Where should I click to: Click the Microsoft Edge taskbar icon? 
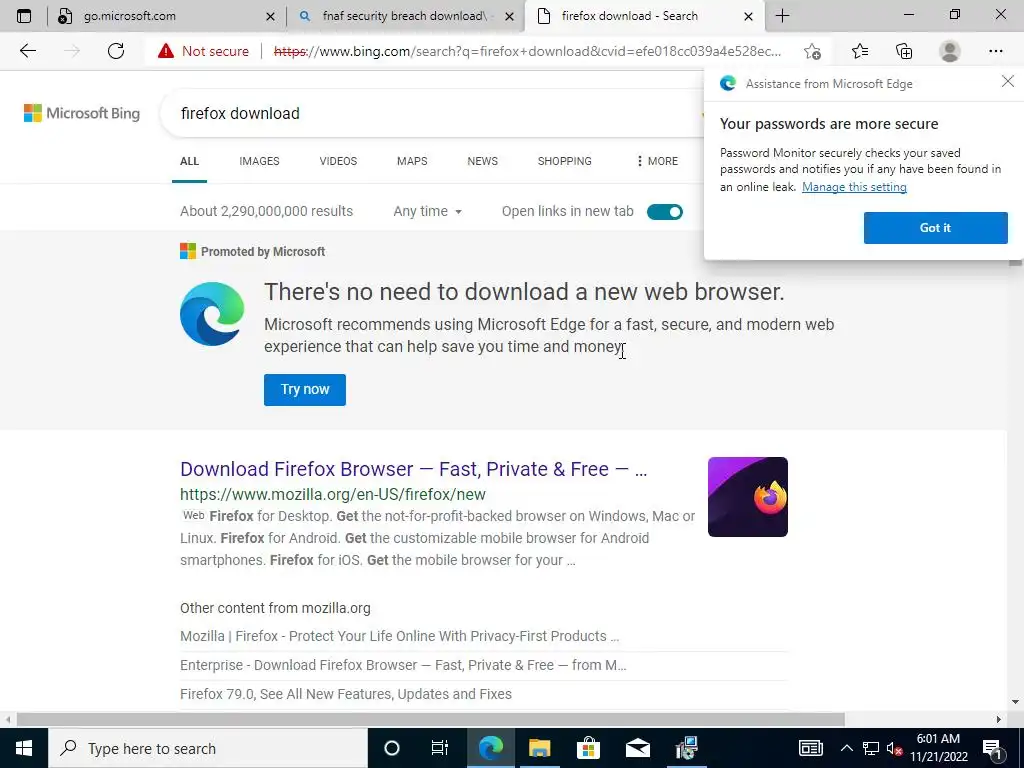490,748
